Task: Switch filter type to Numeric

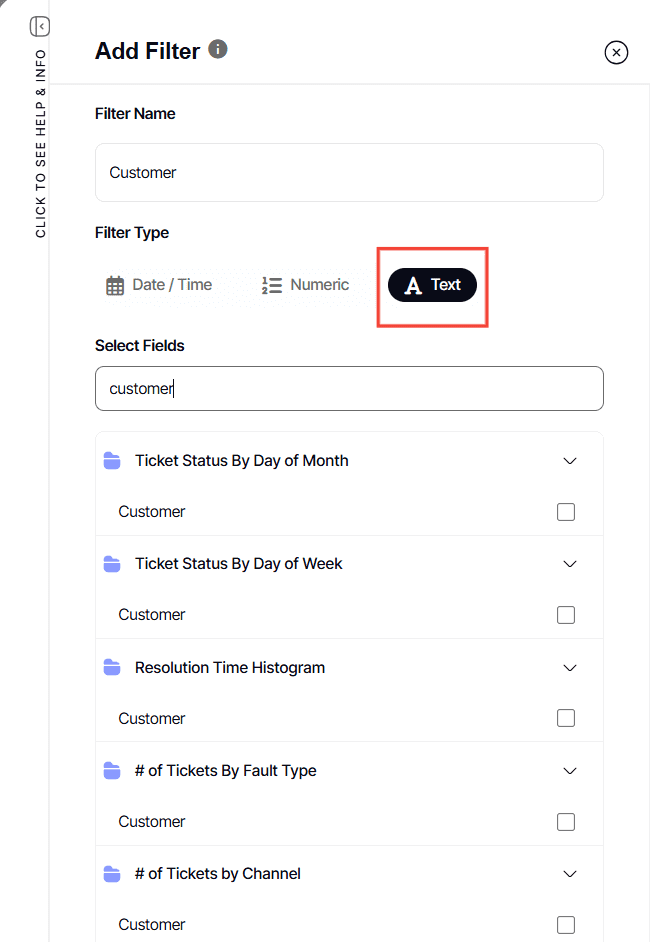Action: click(305, 284)
